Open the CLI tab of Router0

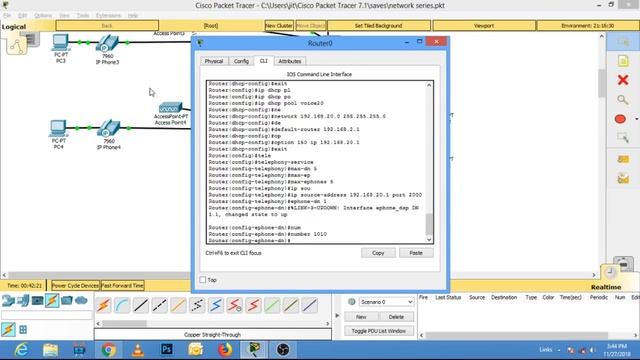pyautogui.click(x=264, y=61)
